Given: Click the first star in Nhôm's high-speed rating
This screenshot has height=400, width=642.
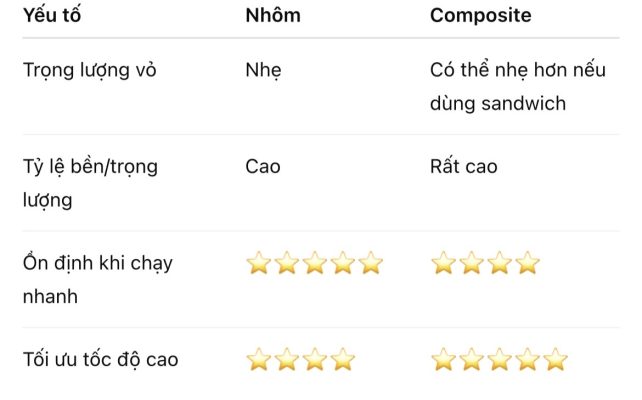Looking at the screenshot, I should click(x=259, y=360).
